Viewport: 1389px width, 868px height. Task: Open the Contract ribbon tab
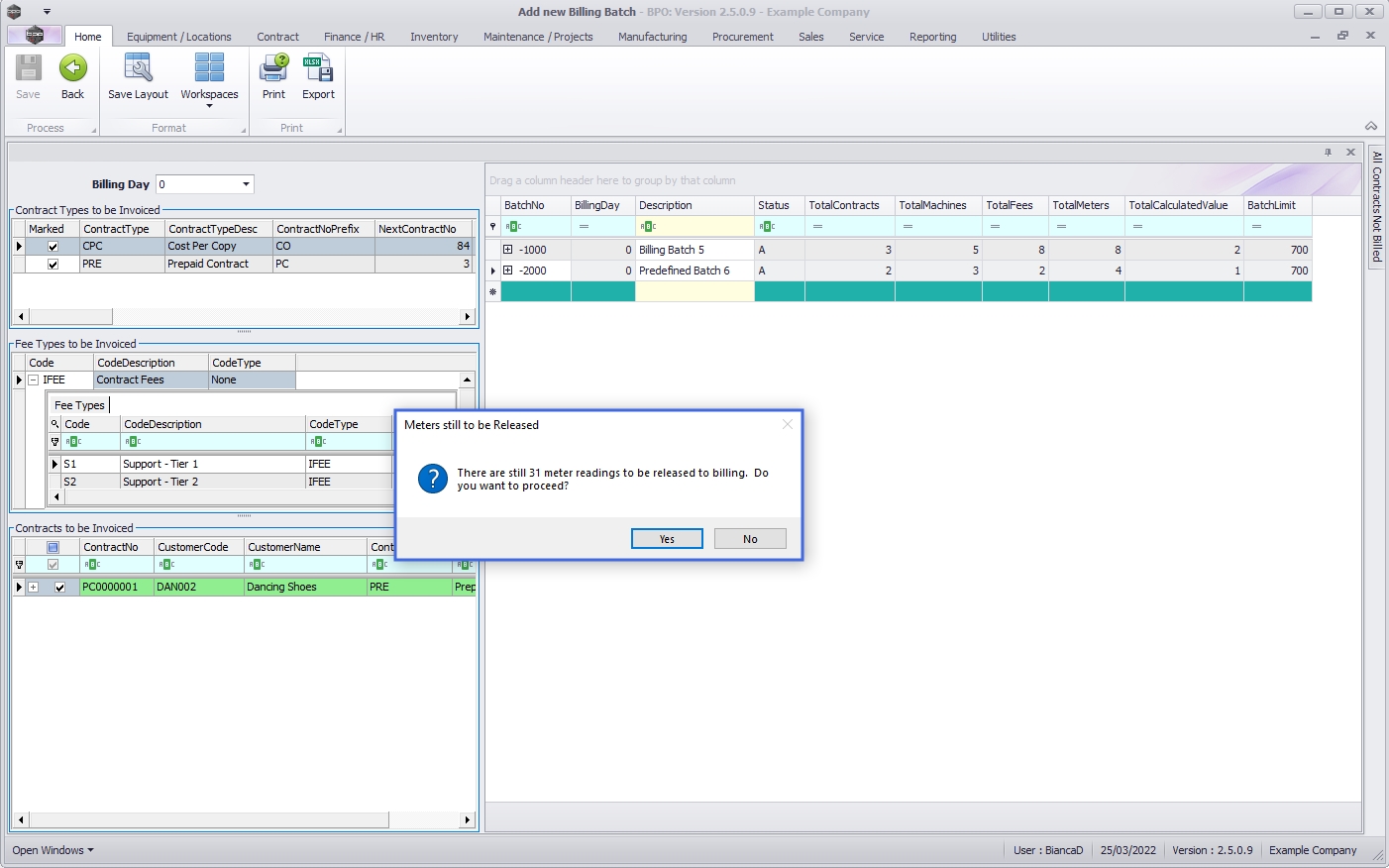pyautogui.click(x=277, y=37)
